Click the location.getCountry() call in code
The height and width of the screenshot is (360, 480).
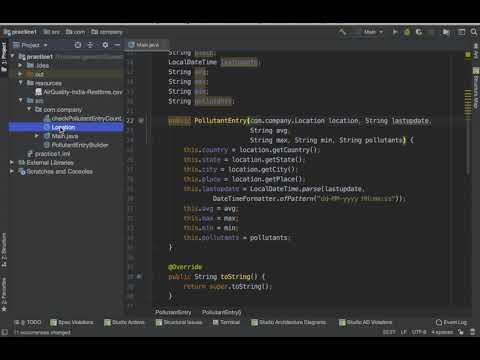[x=279, y=150]
